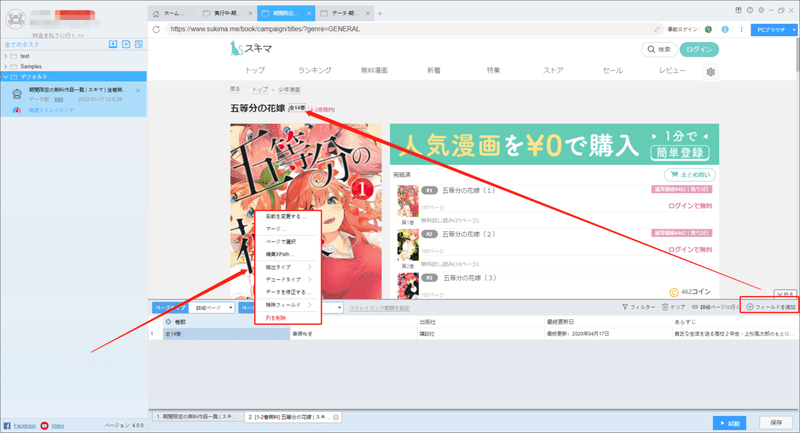Click the blue user icon in address toolbar
Viewport: 800px width, 433px height.
coord(724,30)
